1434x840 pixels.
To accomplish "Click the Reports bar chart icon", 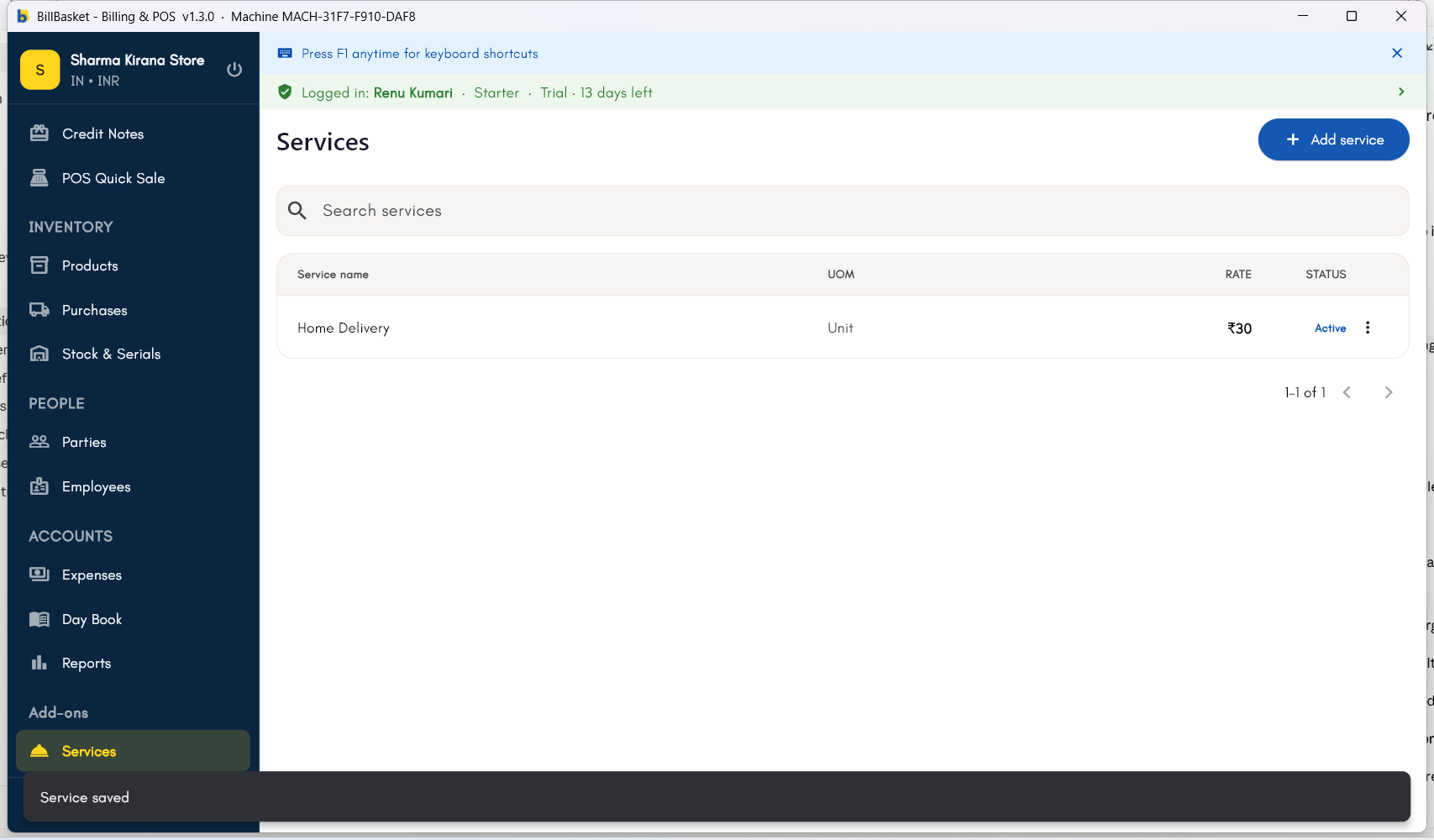I will pos(39,663).
